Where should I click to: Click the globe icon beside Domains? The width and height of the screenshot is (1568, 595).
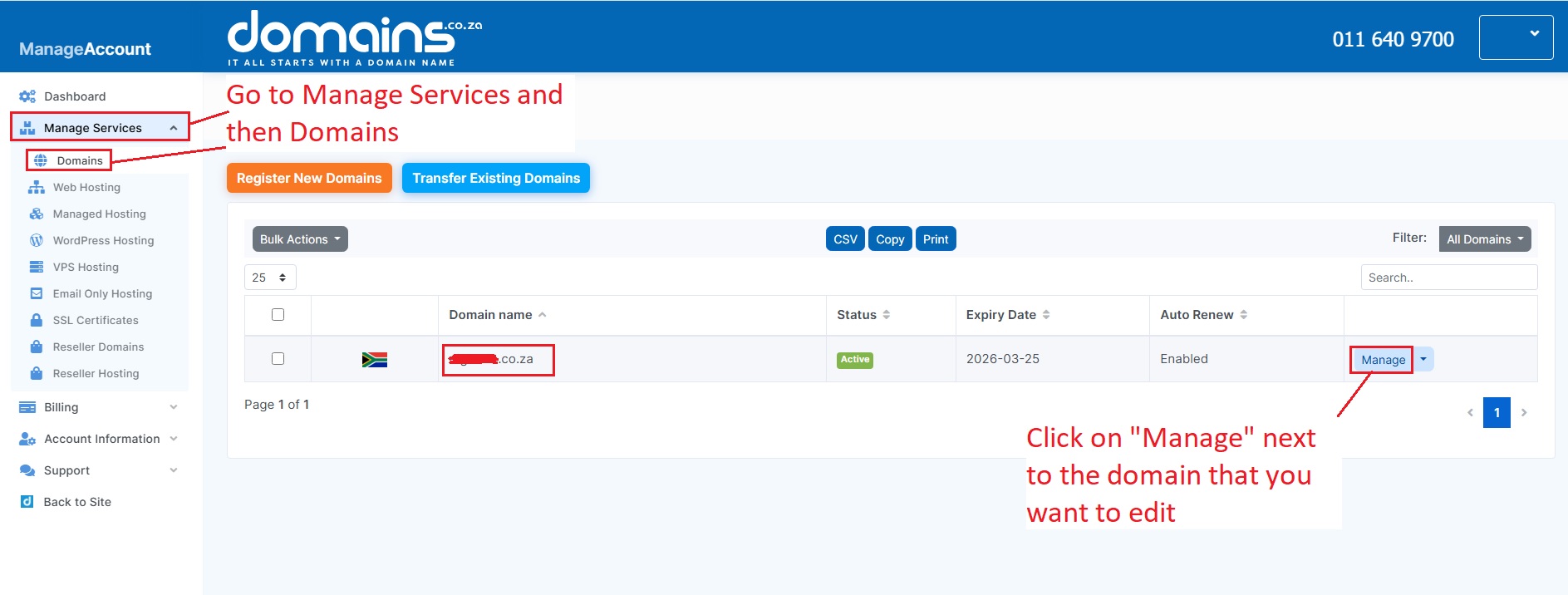pos(41,160)
